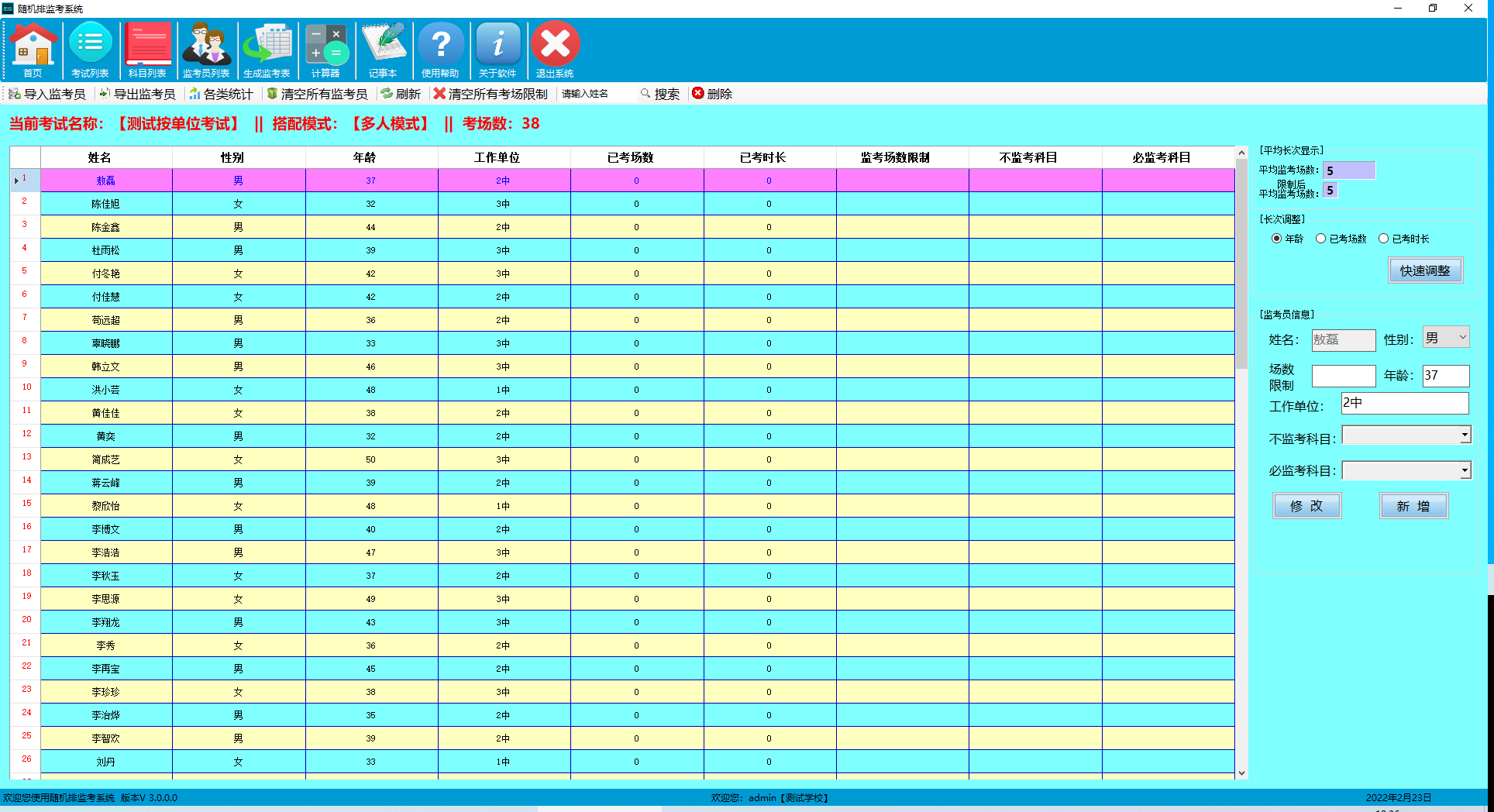Open the 监考员列表 proctor list

click(x=206, y=50)
